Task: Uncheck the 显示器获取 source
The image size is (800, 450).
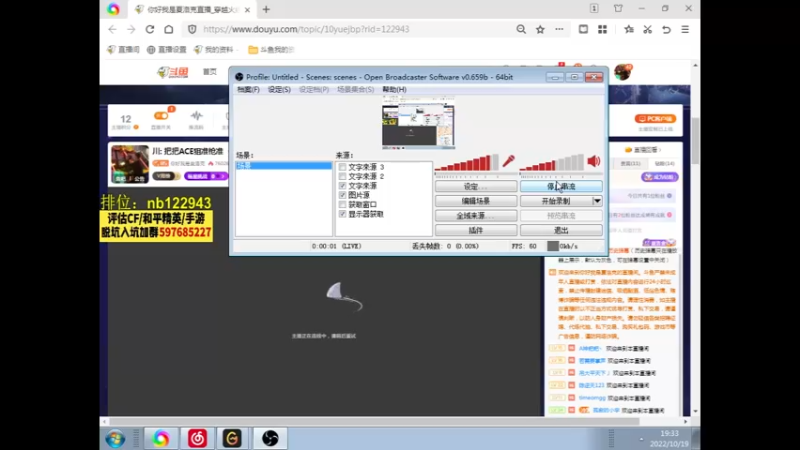Action: coord(342,214)
